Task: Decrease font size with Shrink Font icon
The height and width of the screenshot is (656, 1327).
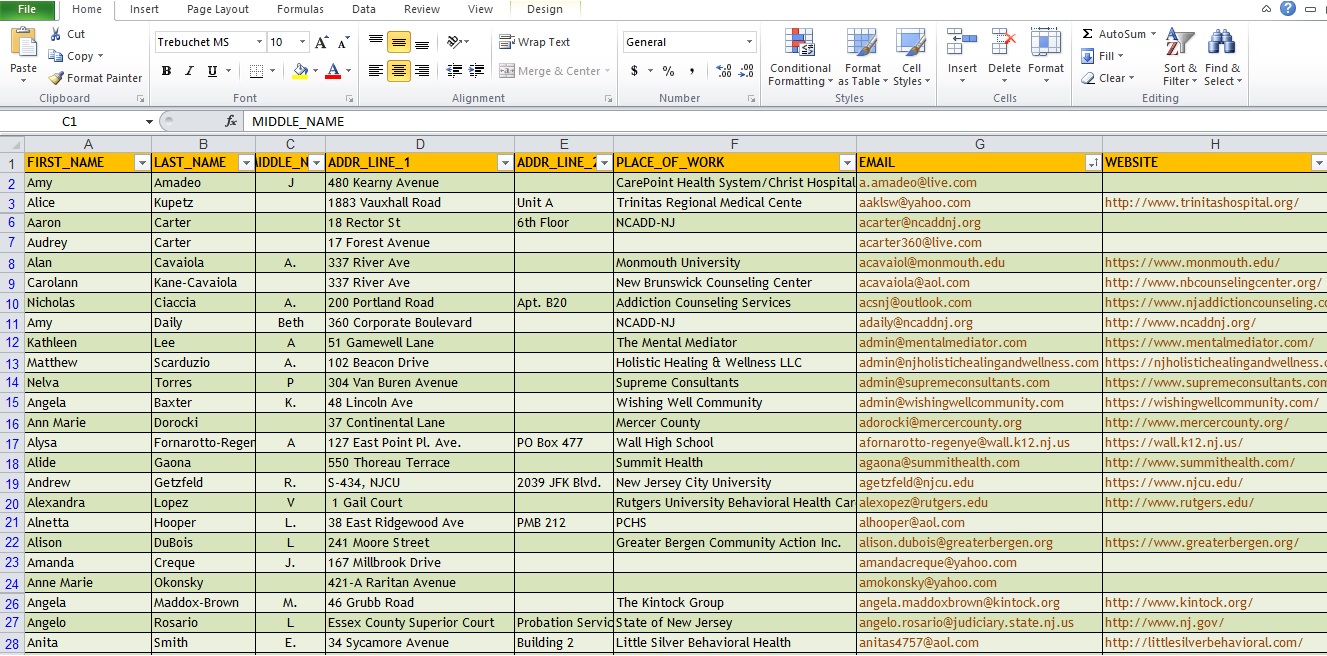Action: click(x=344, y=42)
